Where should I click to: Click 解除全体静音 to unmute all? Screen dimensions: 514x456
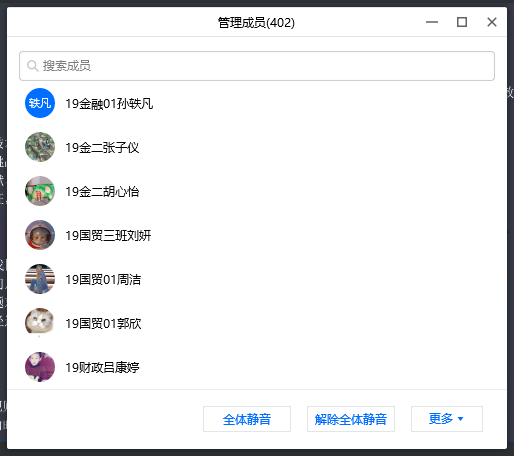coord(351,419)
